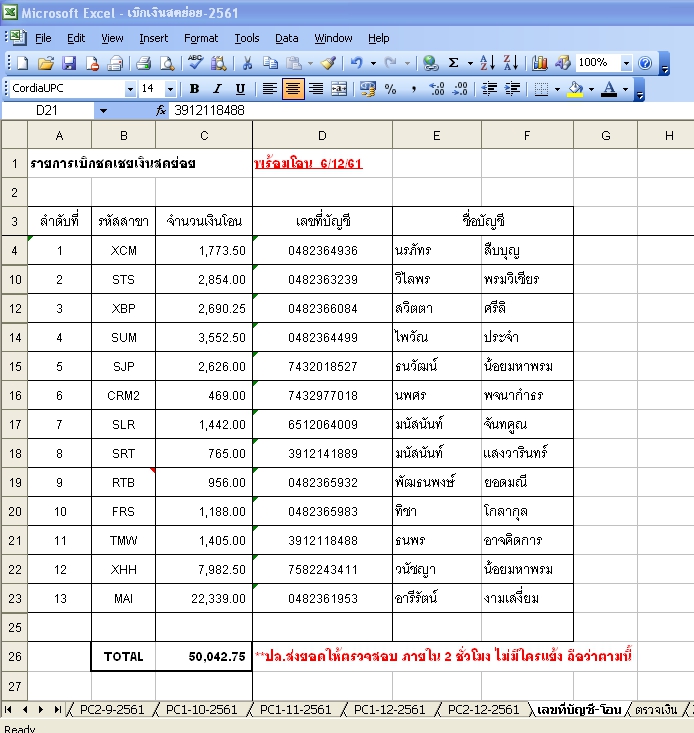
Task: Toggle Italic formatting
Action: tap(217, 89)
